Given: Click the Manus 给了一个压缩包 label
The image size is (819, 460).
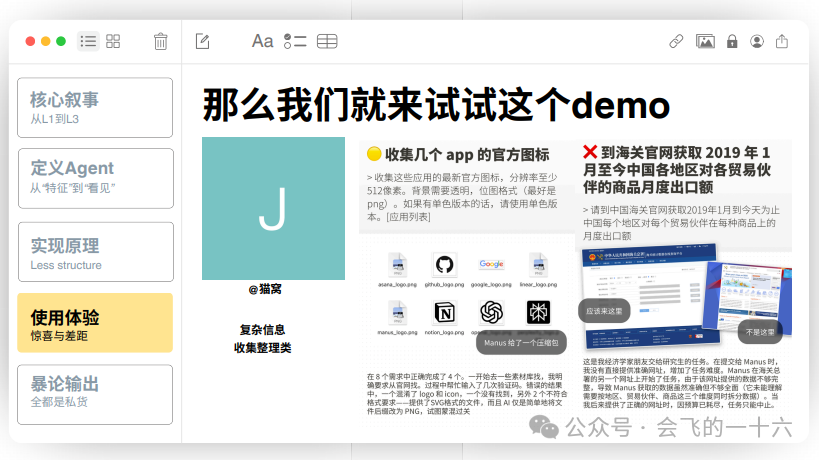Looking at the screenshot, I should point(521,343).
